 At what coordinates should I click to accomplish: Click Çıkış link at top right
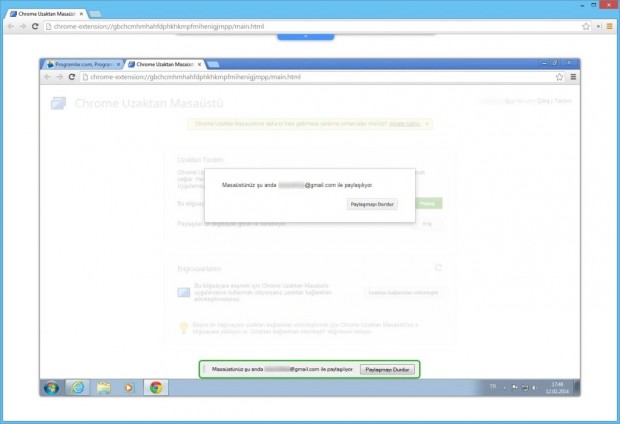tap(544, 101)
